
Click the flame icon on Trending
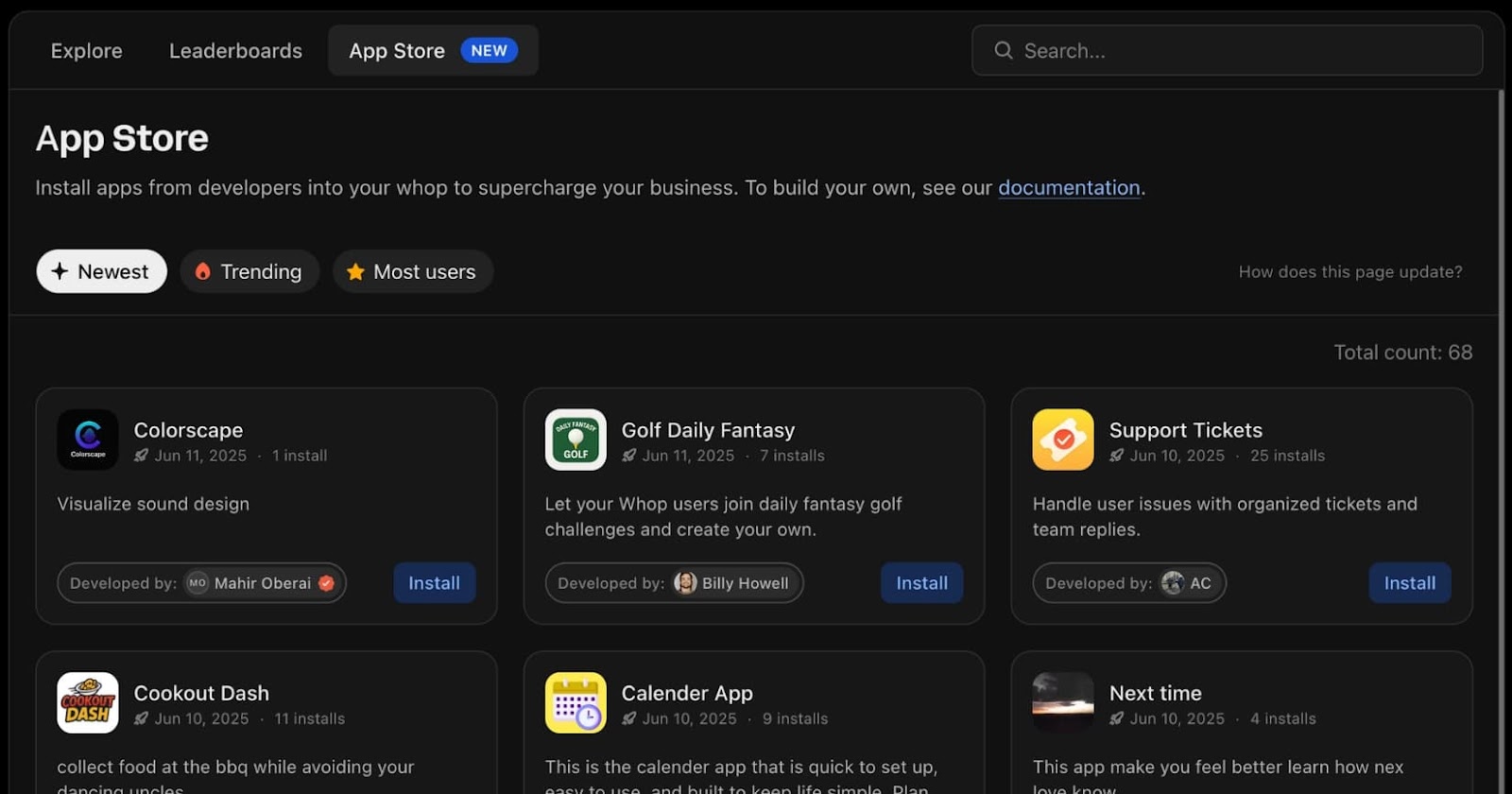click(x=202, y=271)
